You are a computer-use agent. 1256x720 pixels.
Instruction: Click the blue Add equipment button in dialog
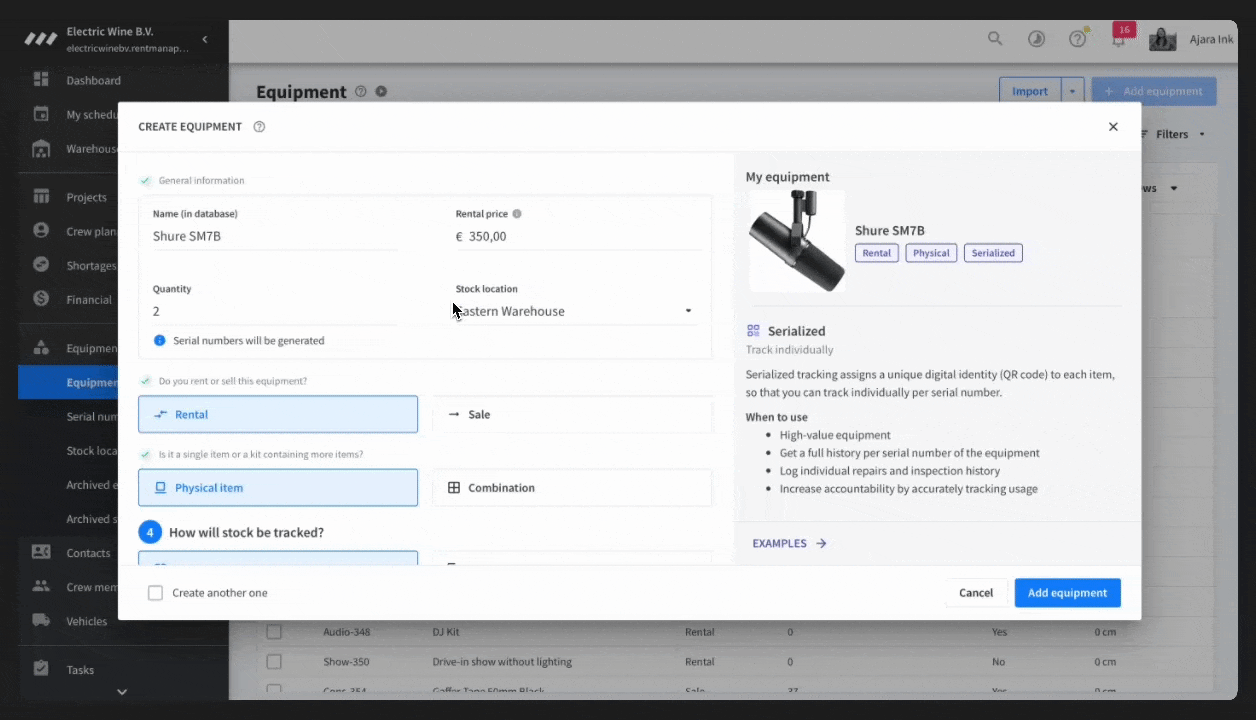click(x=1067, y=593)
